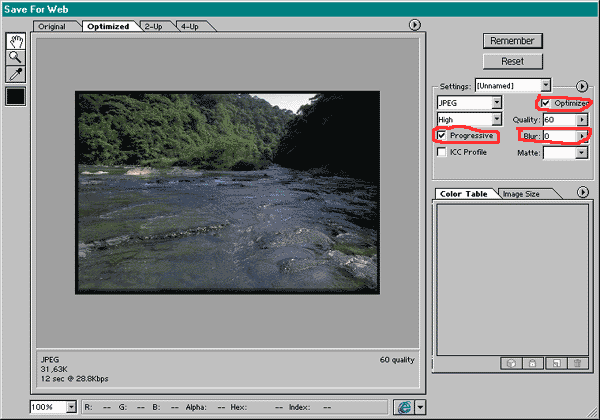Switch to the 2-Up tab
Image resolution: width=600 pixels, height=420 pixels.
pyautogui.click(x=153, y=26)
